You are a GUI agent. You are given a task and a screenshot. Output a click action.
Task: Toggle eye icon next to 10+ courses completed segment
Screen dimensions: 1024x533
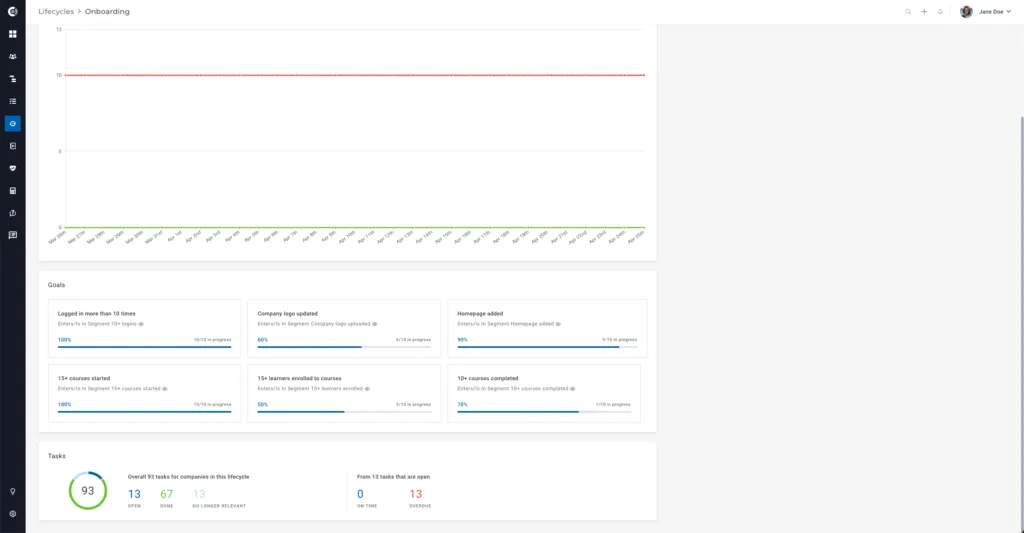click(x=573, y=389)
